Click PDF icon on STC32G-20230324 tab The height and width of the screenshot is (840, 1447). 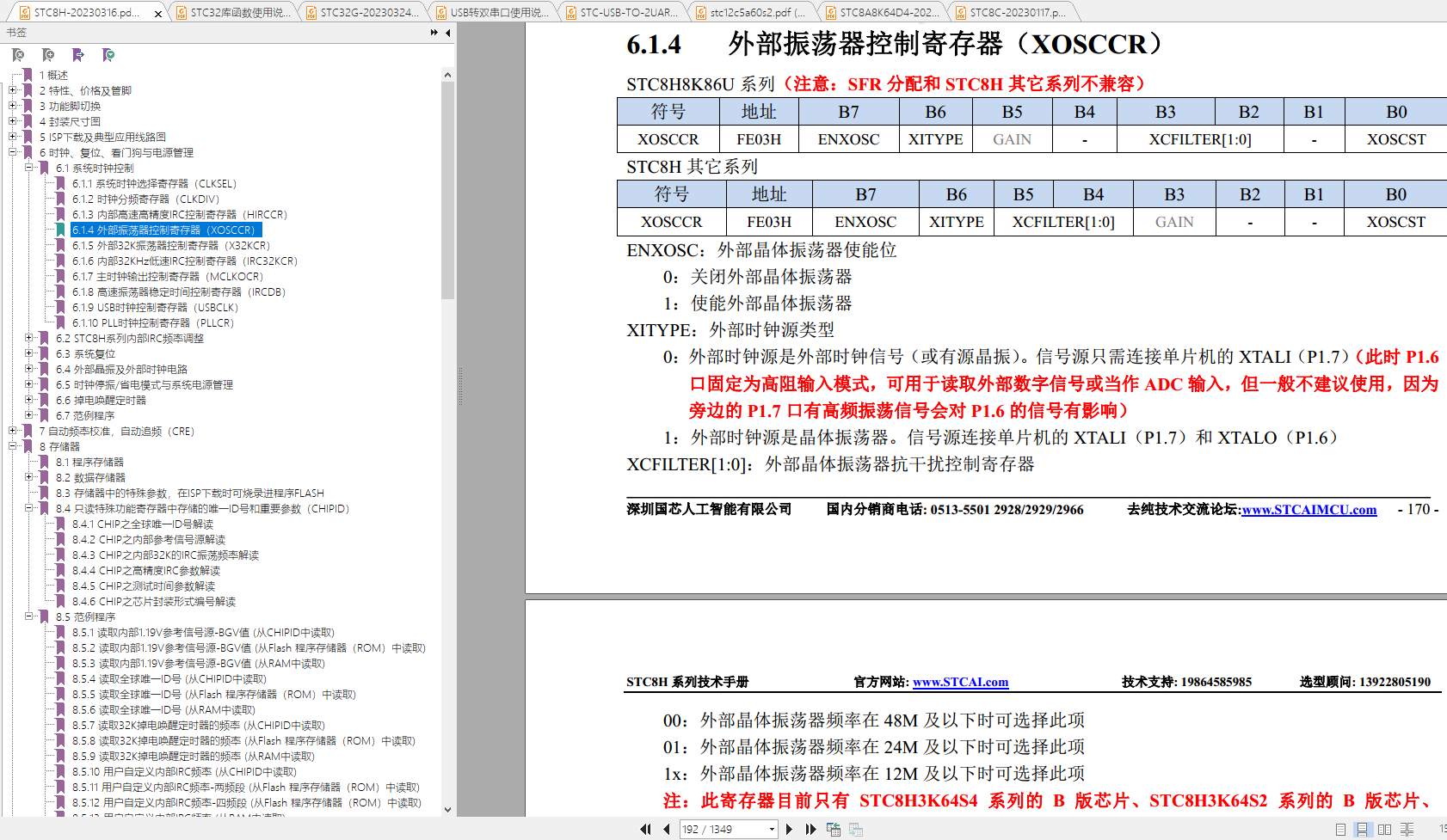pos(311,12)
